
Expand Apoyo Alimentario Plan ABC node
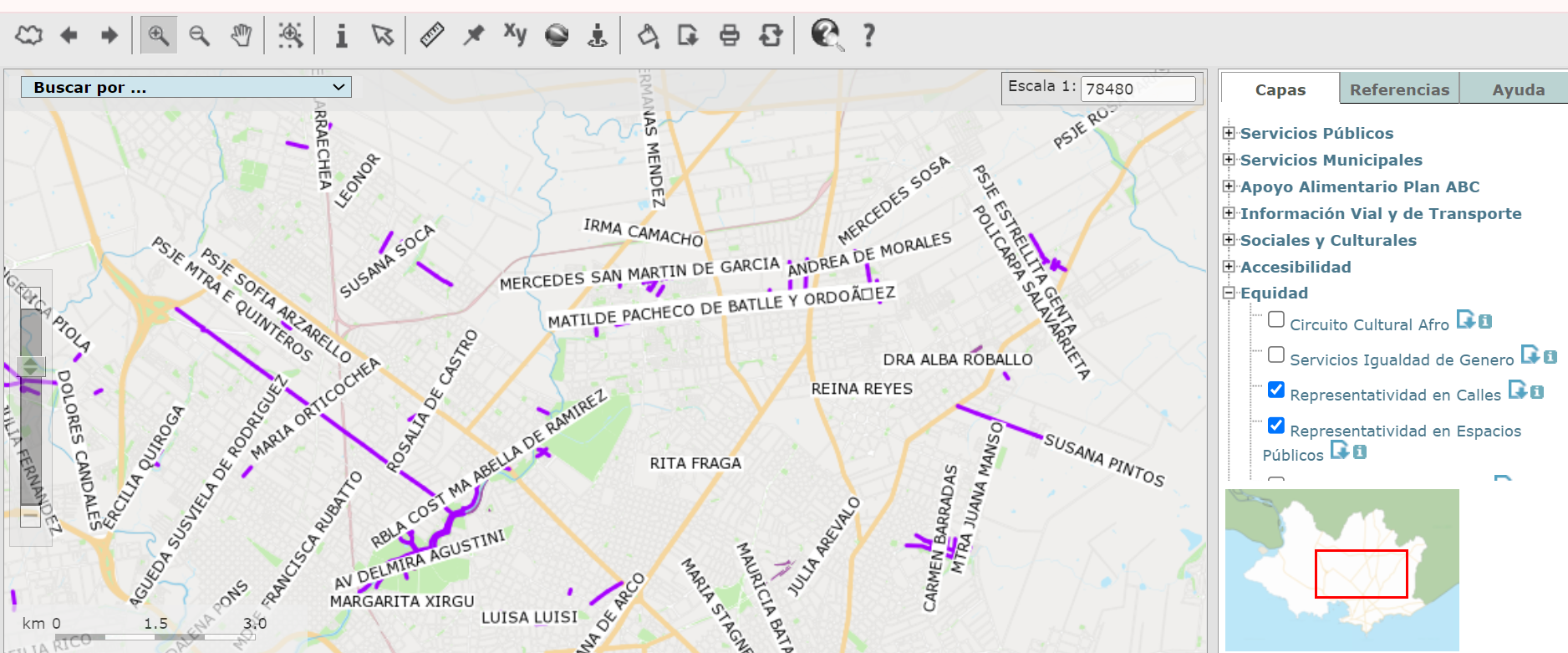[x=1229, y=186]
